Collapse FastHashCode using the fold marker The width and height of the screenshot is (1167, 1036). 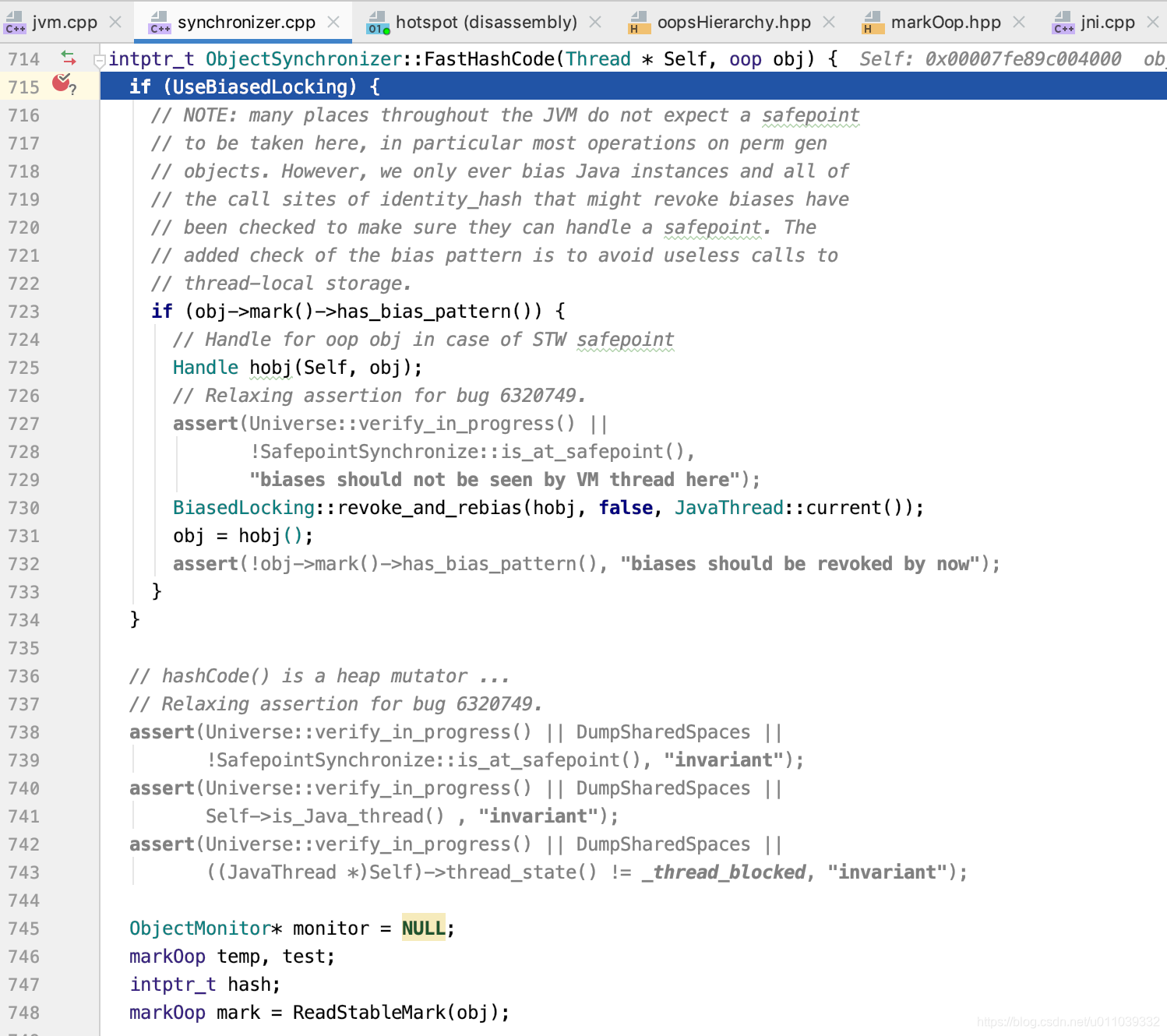point(99,58)
